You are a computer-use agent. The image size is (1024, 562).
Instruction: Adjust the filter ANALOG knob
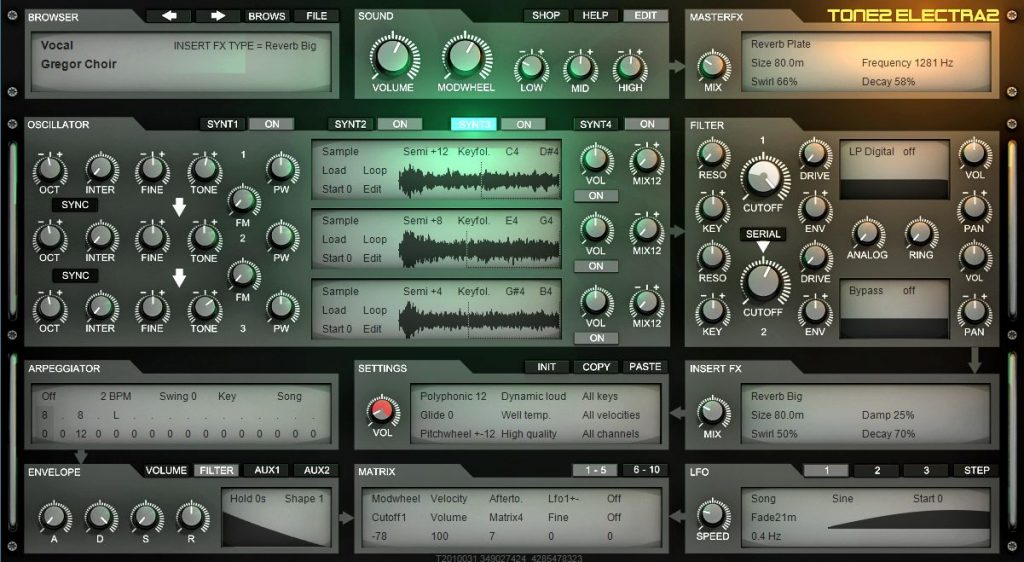click(x=867, y=234)
